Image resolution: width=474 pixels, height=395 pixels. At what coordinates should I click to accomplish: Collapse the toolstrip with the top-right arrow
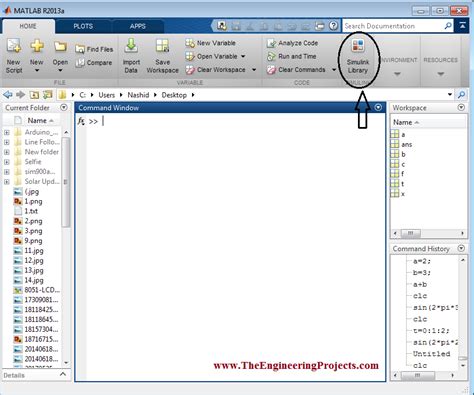pyautogui.click(x=462, y=25)
